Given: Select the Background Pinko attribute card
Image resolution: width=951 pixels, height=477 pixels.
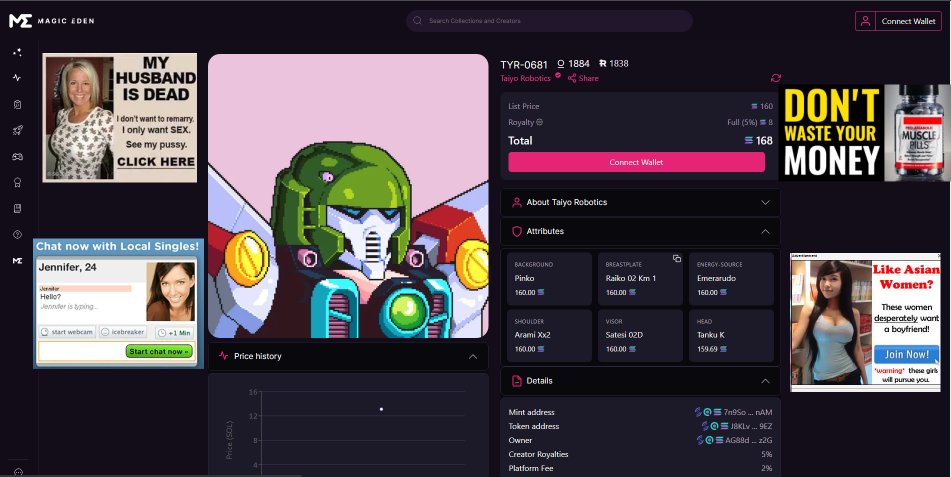Looking at the screenshot, I should (x=549, y=279).
